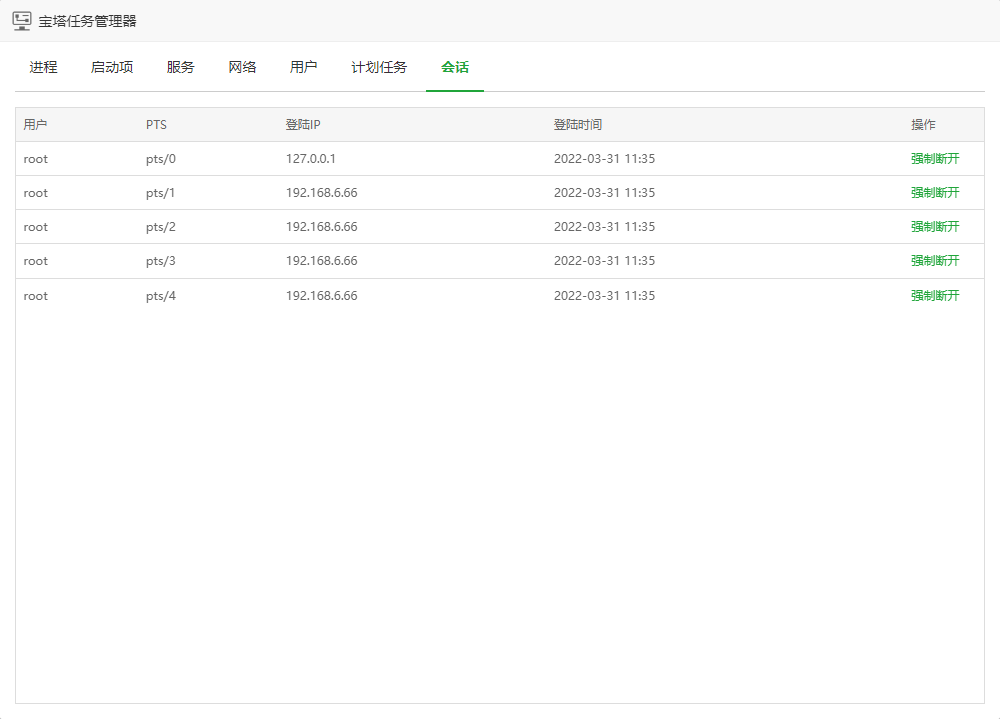The image size is (1000, 719).
Task: Go to the 网络 tab
Action: click(242, 68)
